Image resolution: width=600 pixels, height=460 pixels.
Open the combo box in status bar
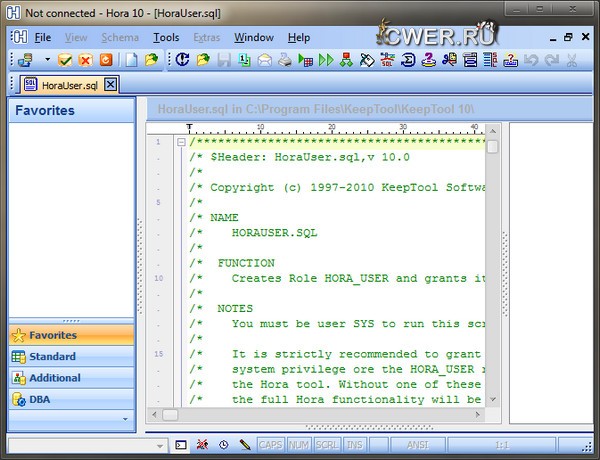(x=158, y=443)
